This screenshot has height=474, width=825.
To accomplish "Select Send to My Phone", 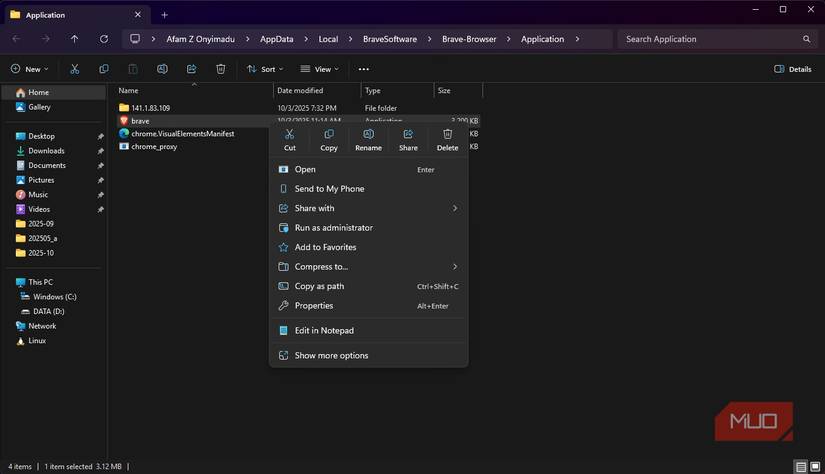I will pos(368,189).
